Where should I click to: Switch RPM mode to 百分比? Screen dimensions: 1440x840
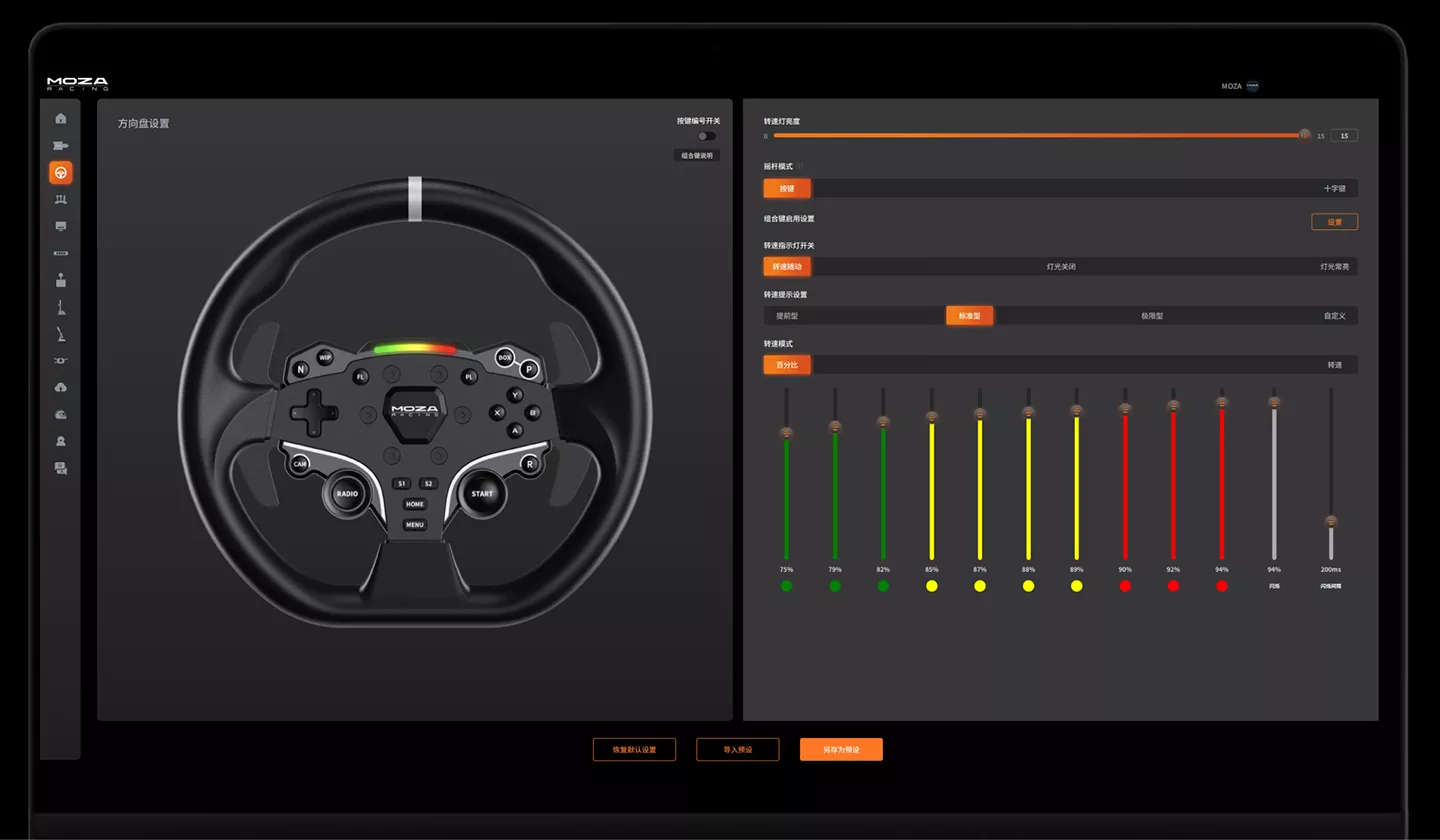tap(787, 365)
